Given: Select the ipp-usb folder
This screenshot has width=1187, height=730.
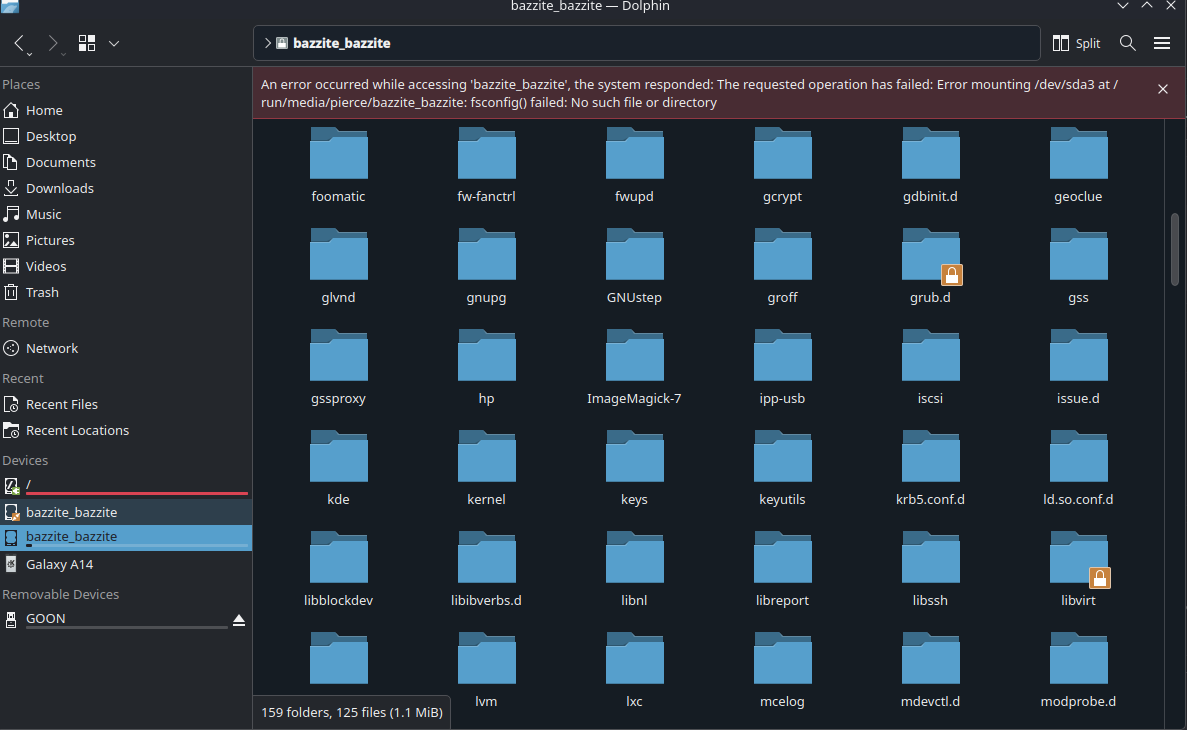Looking at the screenshot, I should [782, 367].
